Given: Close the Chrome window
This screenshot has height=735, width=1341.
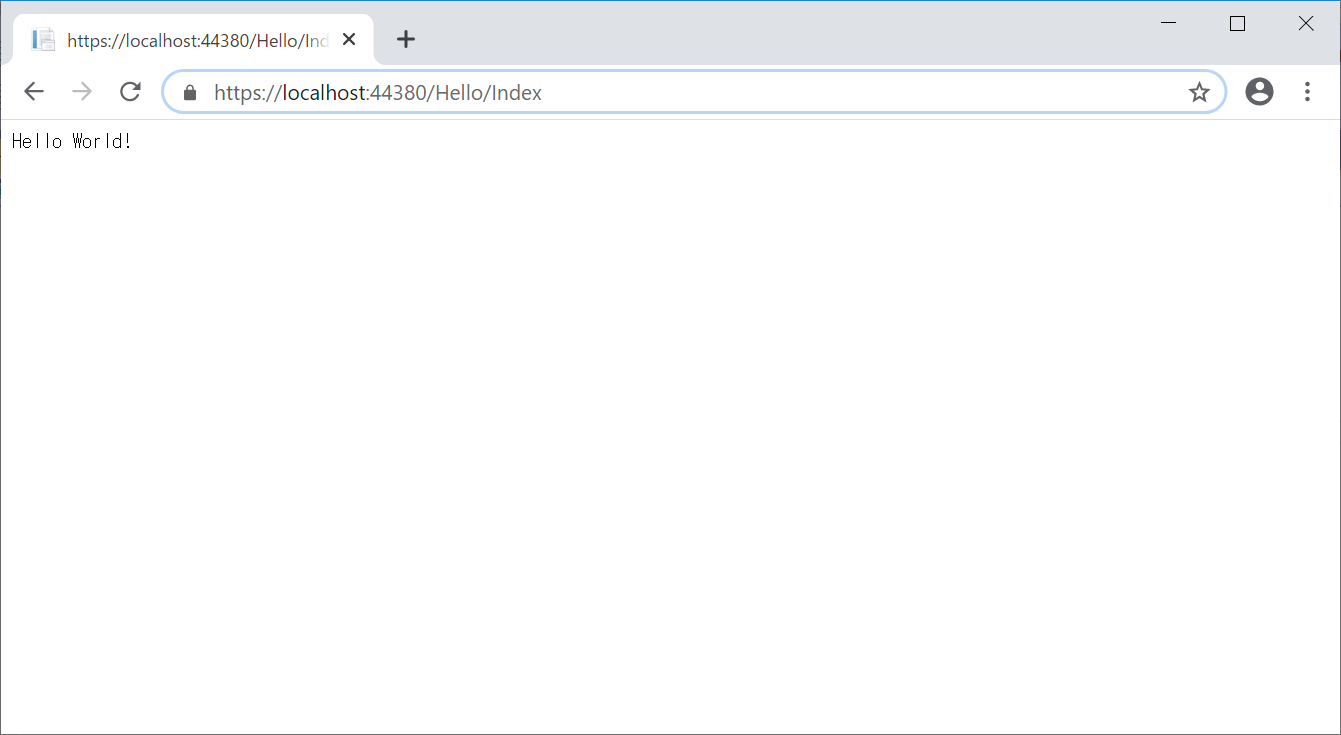Looking at the screenshot, I should (1305, 23).
